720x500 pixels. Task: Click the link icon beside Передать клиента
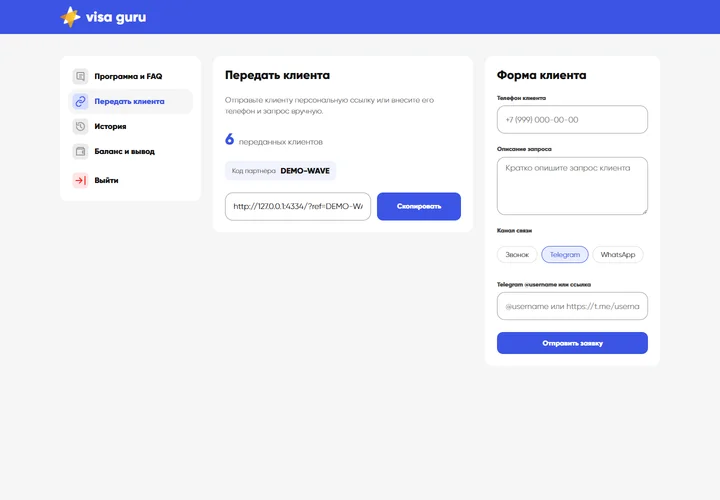[80, 101]
